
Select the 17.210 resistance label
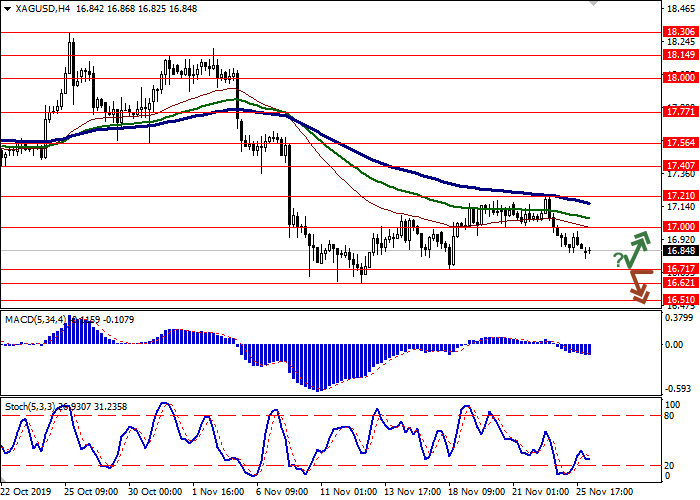[x=680, y=196]
